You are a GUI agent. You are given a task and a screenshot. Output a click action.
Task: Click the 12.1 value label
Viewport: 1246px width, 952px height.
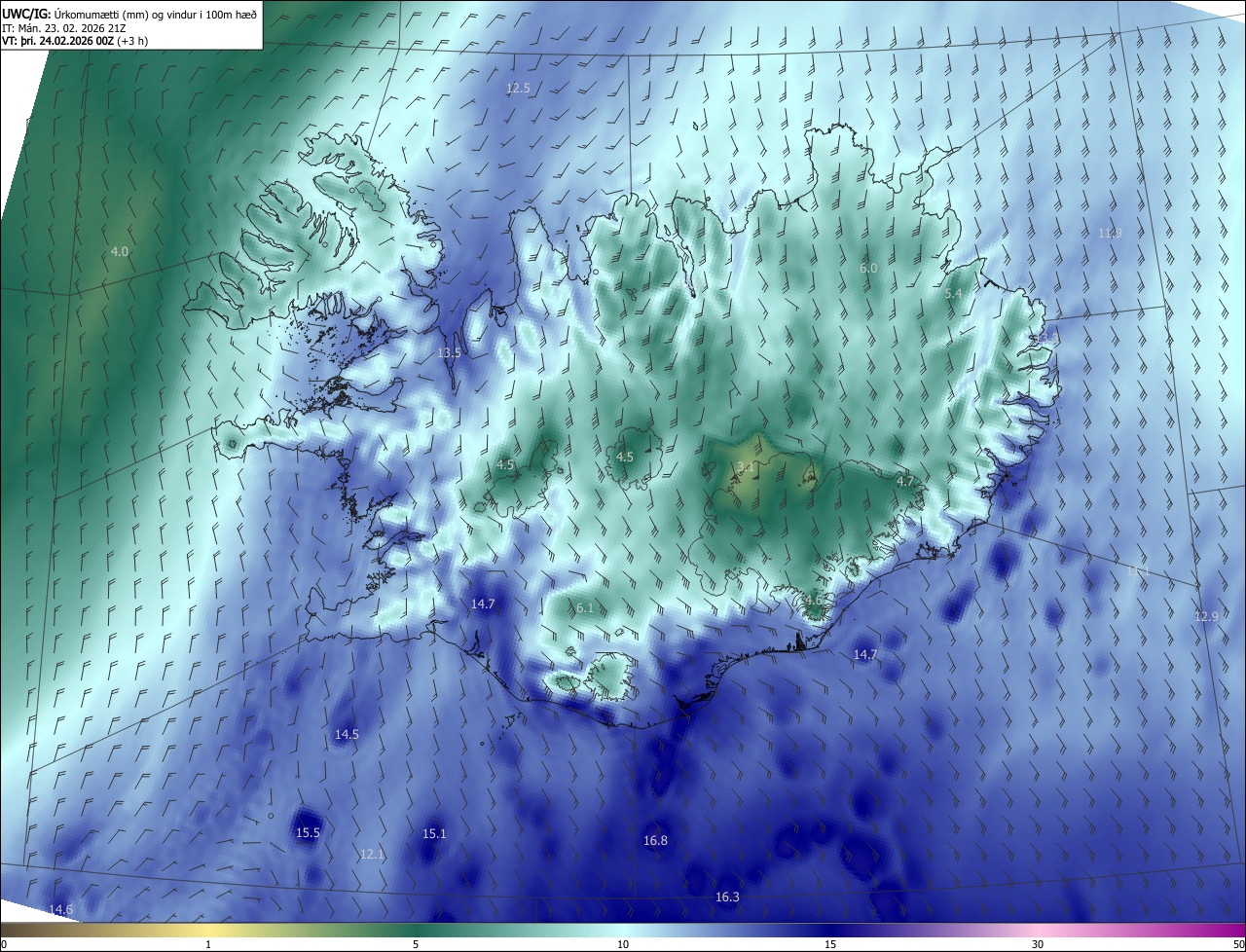click(x=372, y=854)
